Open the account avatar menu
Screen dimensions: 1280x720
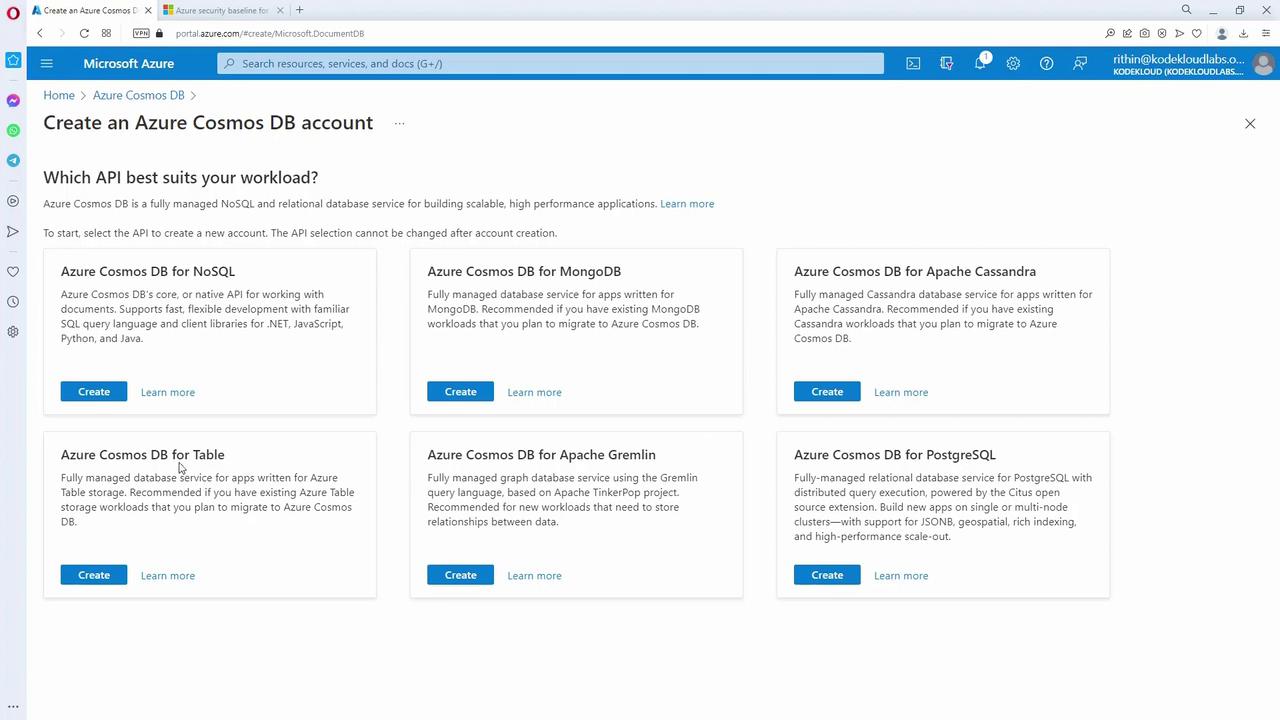click(x=1263, y=64)
